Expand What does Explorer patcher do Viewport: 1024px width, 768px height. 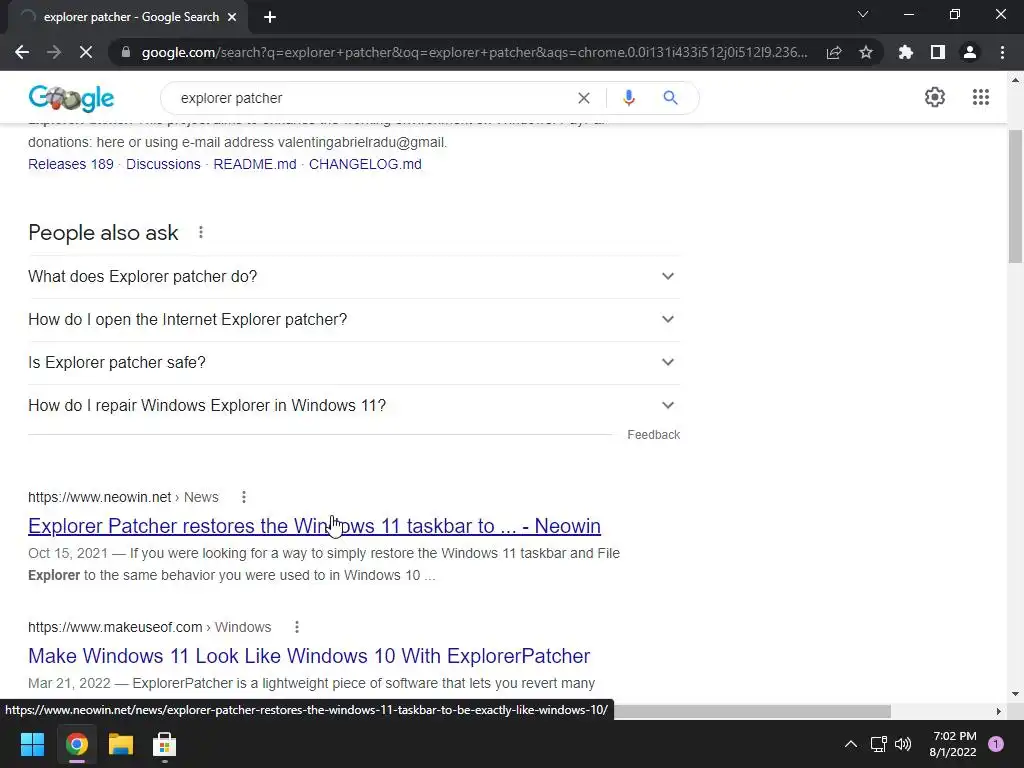[354, 276]
